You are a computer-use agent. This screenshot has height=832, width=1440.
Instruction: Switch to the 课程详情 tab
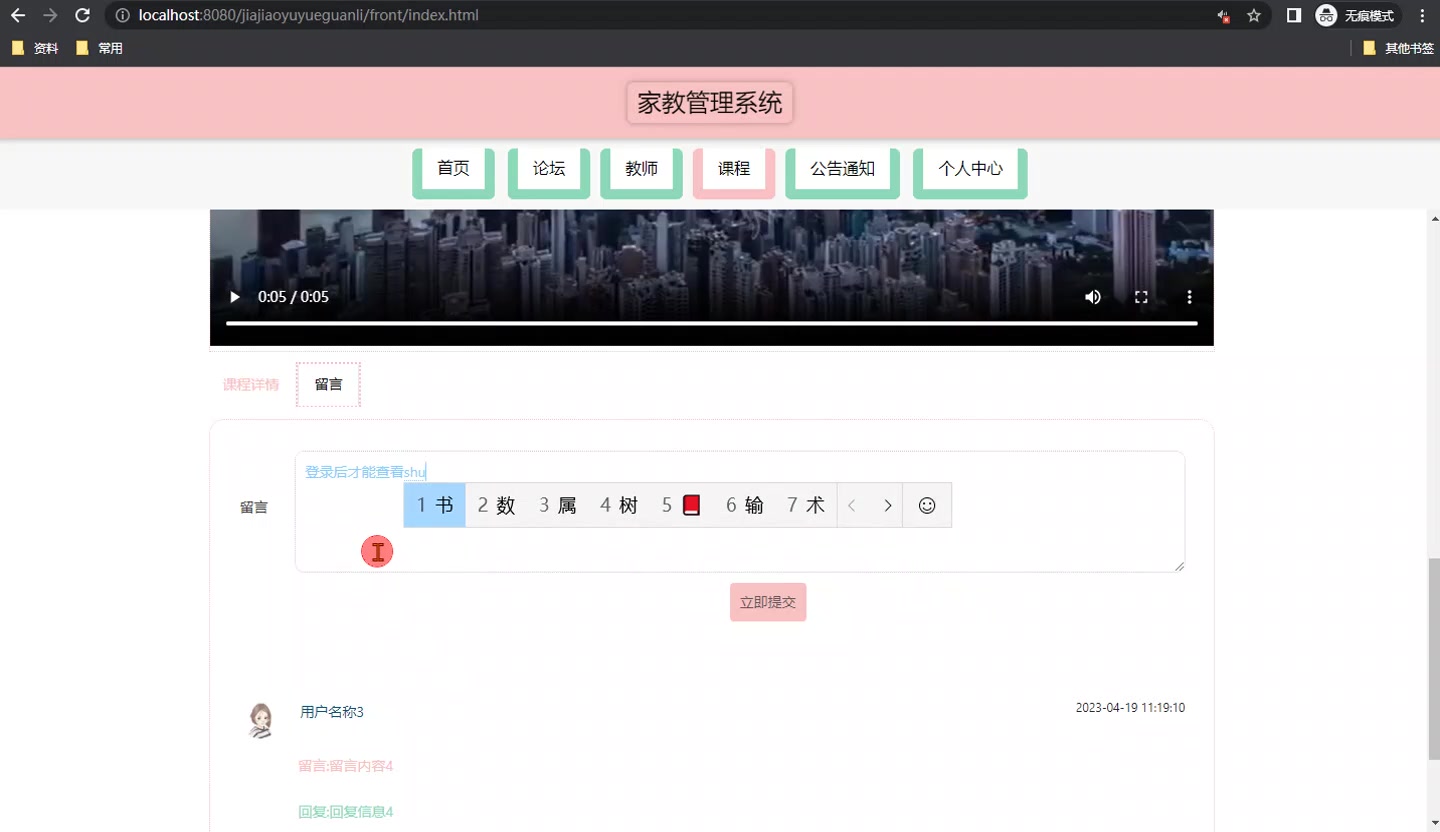251,385
